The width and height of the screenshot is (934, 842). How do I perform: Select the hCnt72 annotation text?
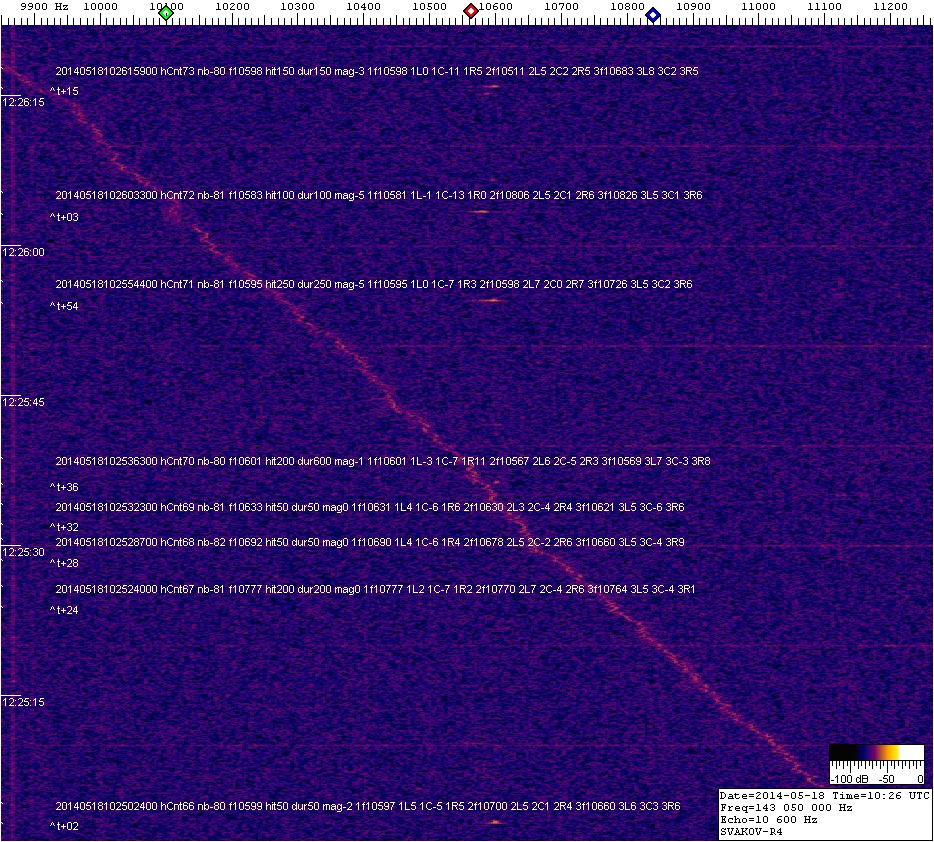click(378, 195)
